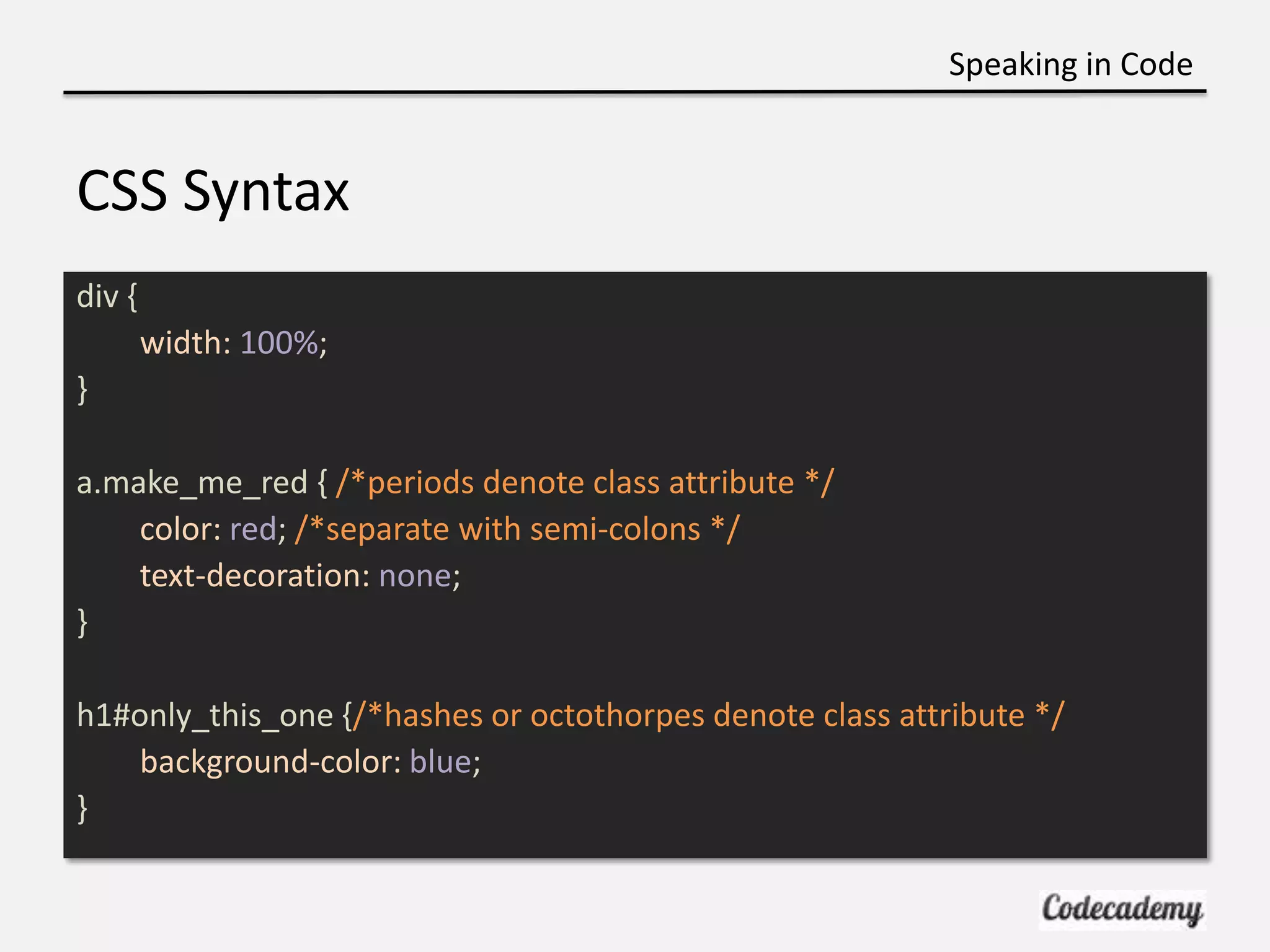Click the 'div {' selector line
Viewport: 1270px width, 952px height.
107,297
